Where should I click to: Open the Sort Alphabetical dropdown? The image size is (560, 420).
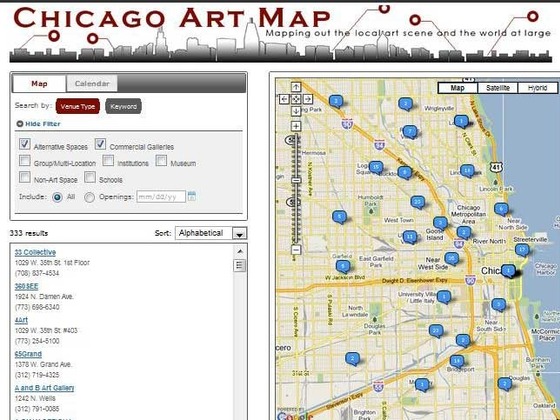211,233
